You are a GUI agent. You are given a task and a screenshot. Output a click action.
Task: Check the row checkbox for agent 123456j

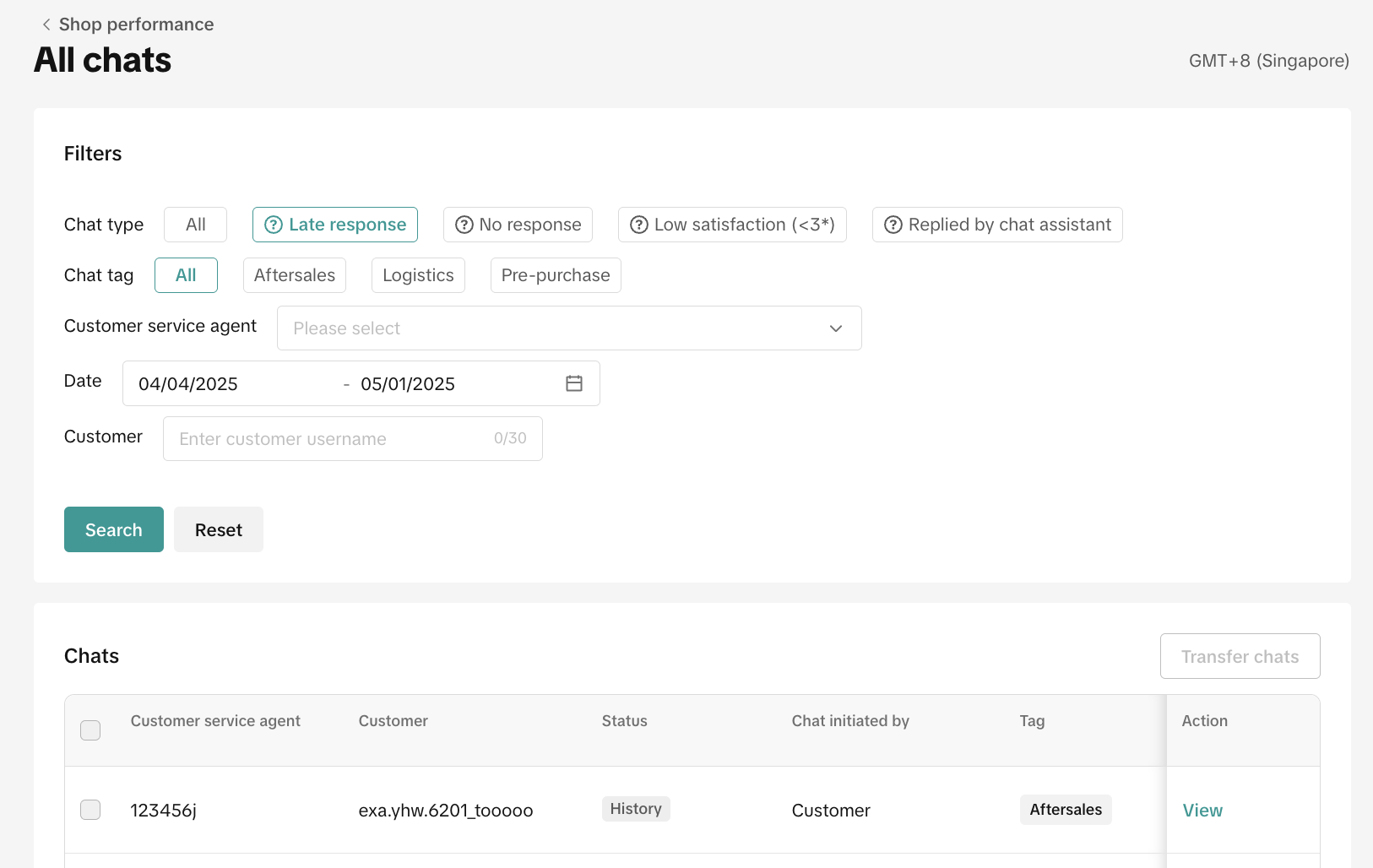[90, 810]
